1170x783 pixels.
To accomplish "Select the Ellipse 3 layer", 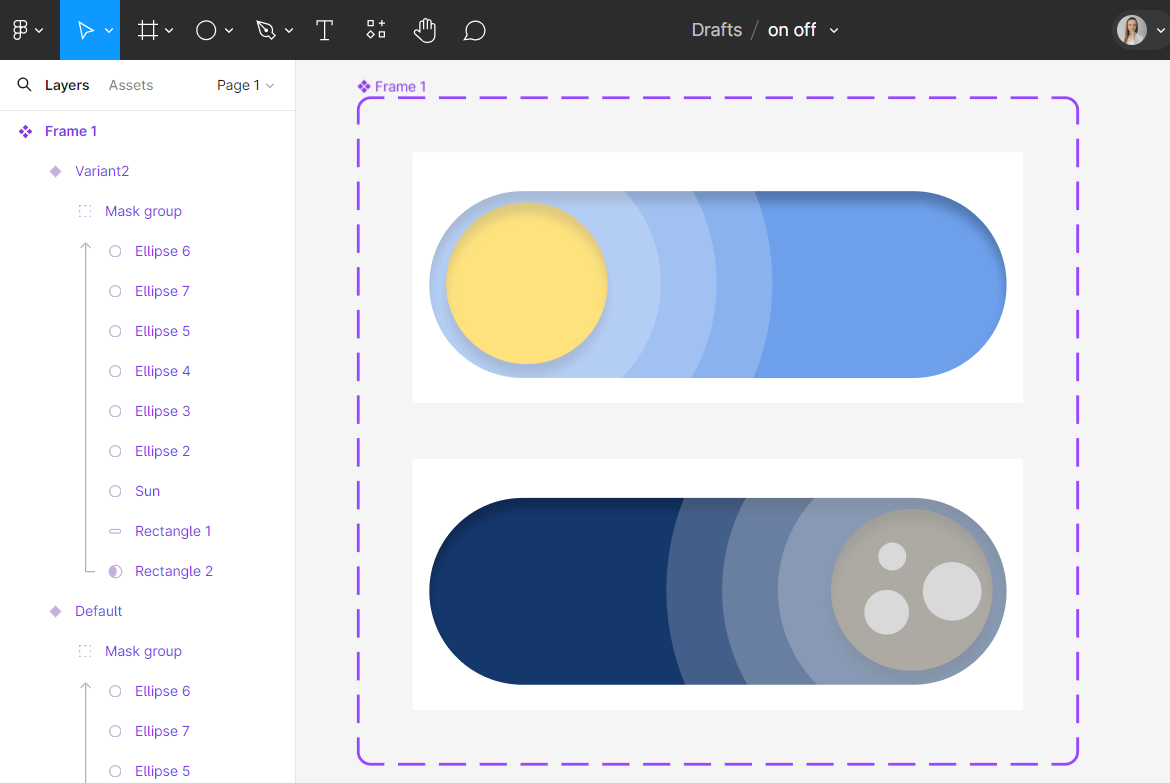I will 163,411.
